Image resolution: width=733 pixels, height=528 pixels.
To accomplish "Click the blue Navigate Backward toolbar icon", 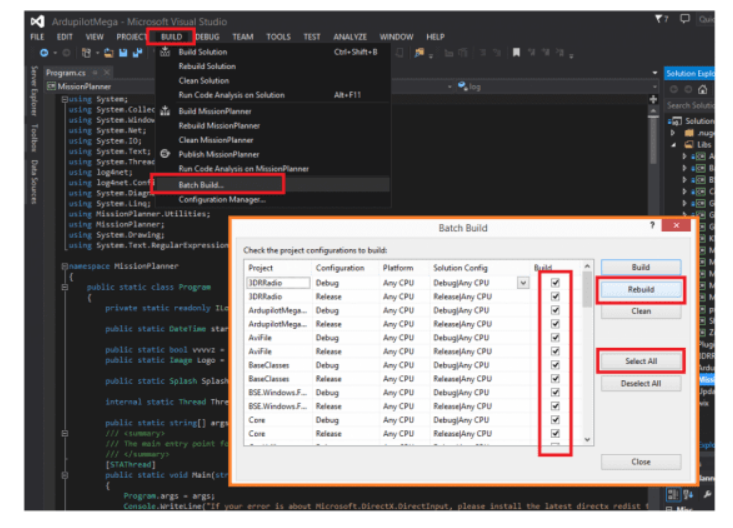I will tap(44, 53).
